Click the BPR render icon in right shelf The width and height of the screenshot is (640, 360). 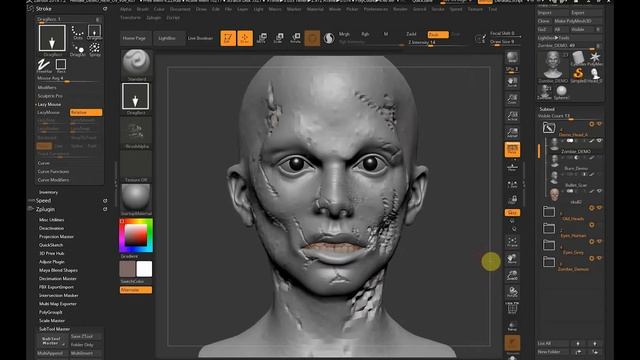pyautogui.click(x=512, y=58)
